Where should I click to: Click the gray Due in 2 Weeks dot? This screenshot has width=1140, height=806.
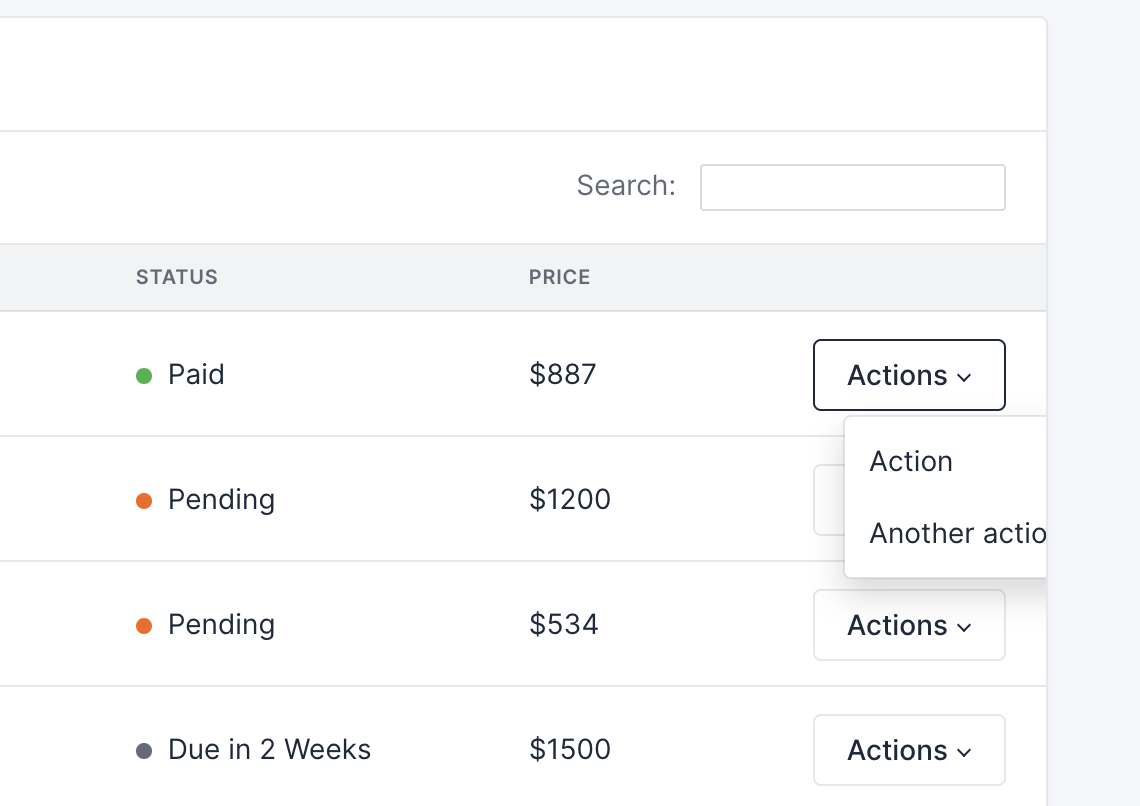(144, 751)
